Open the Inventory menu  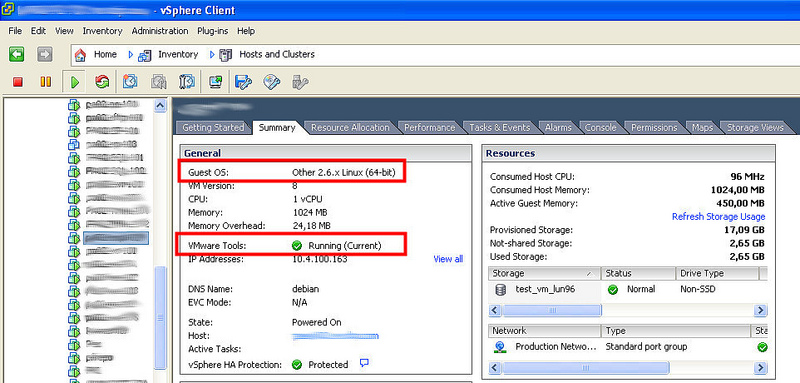(x=103, y=31)
